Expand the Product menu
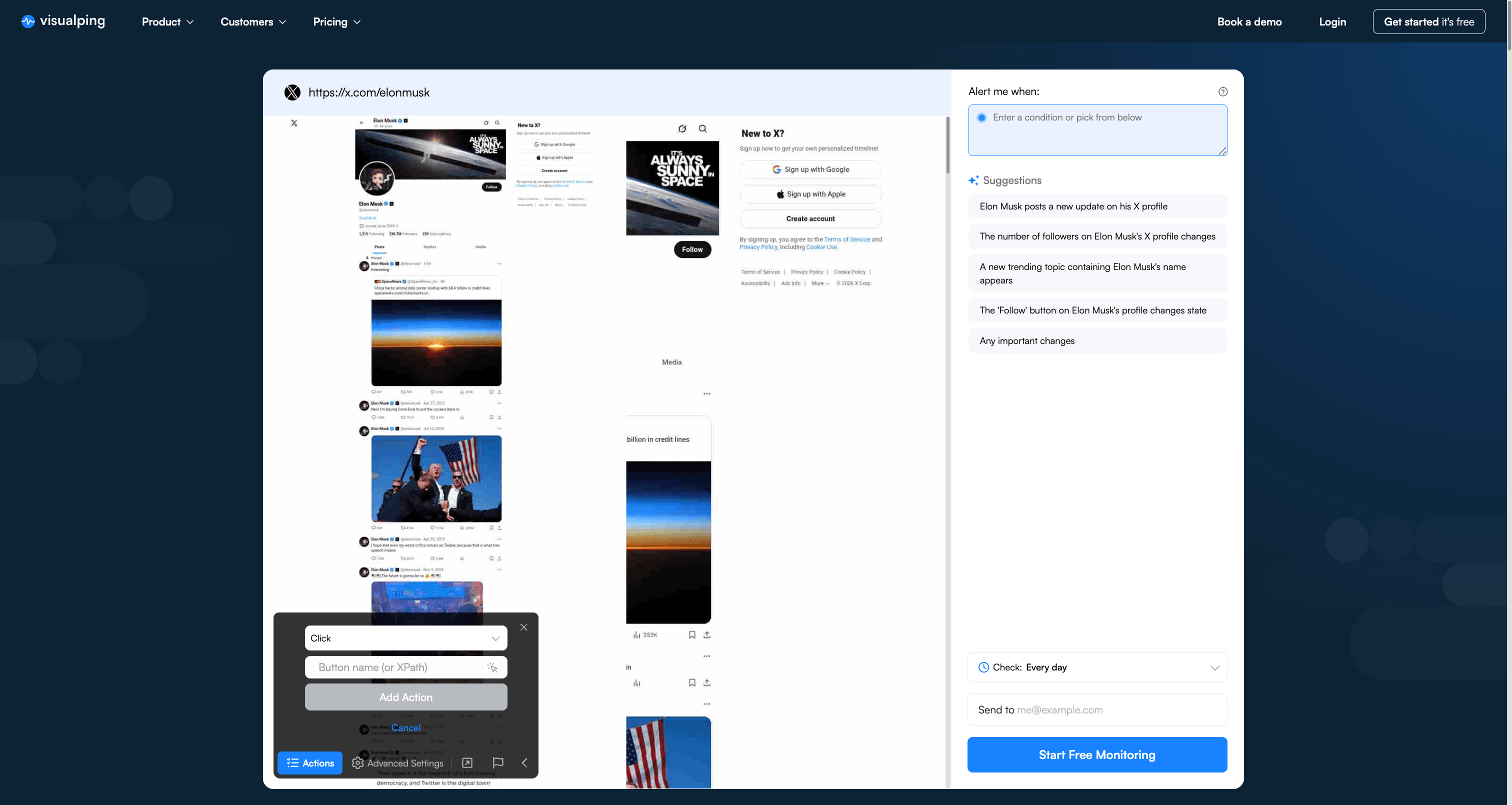 pos(167,21)
